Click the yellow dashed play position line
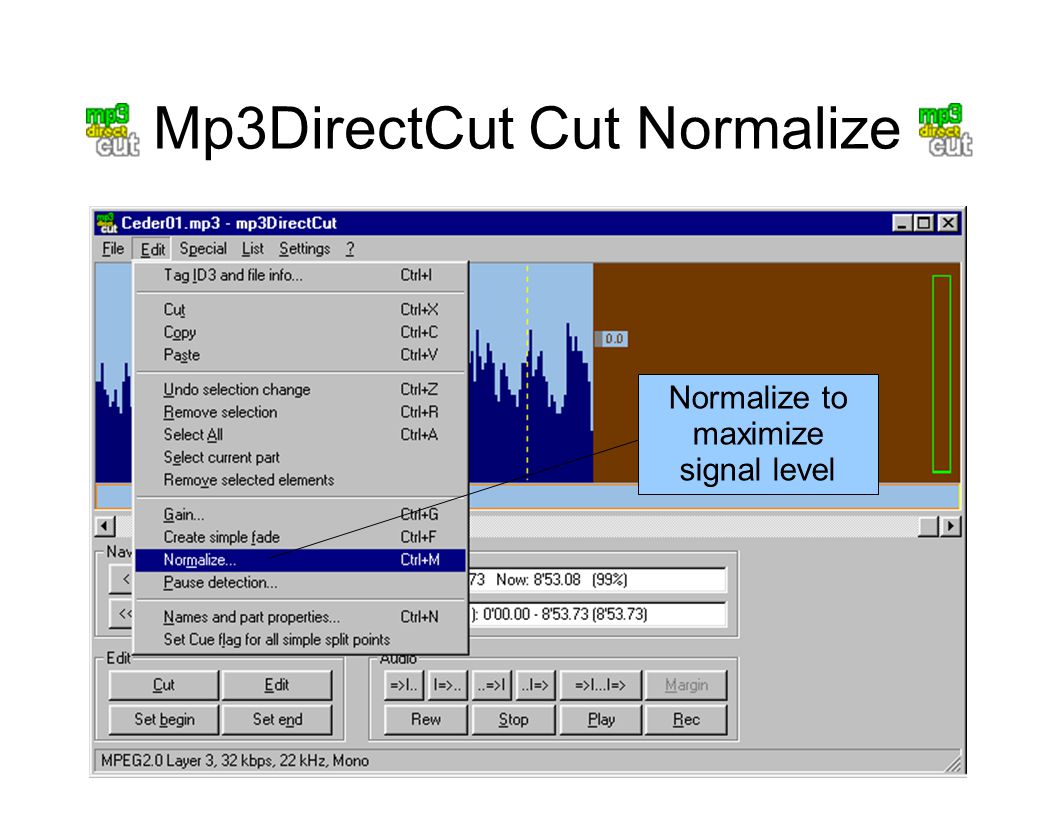Screen dimensions: 1056x816 pos(527,372)
